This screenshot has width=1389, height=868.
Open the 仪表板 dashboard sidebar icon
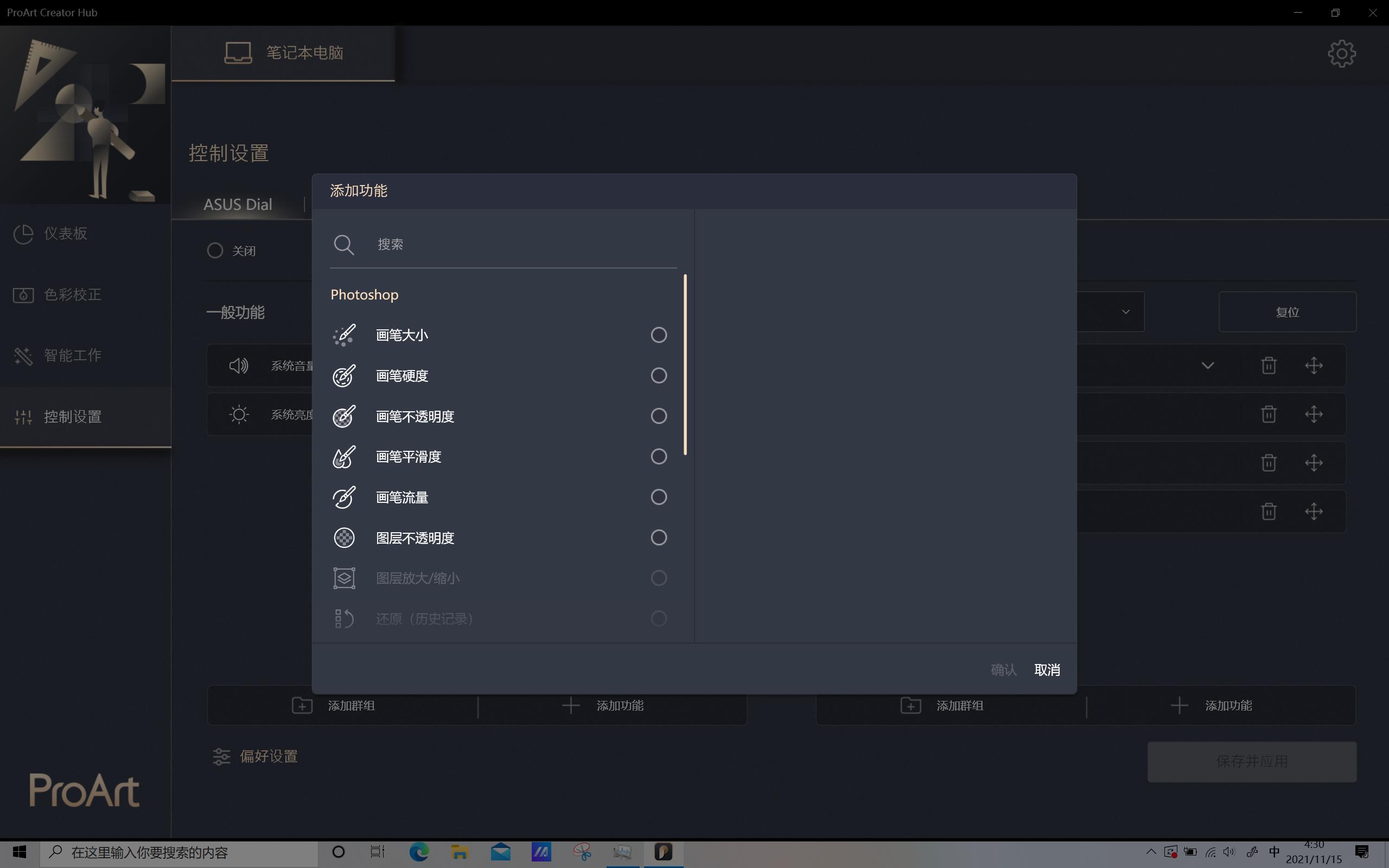click(x=23, y=234)
